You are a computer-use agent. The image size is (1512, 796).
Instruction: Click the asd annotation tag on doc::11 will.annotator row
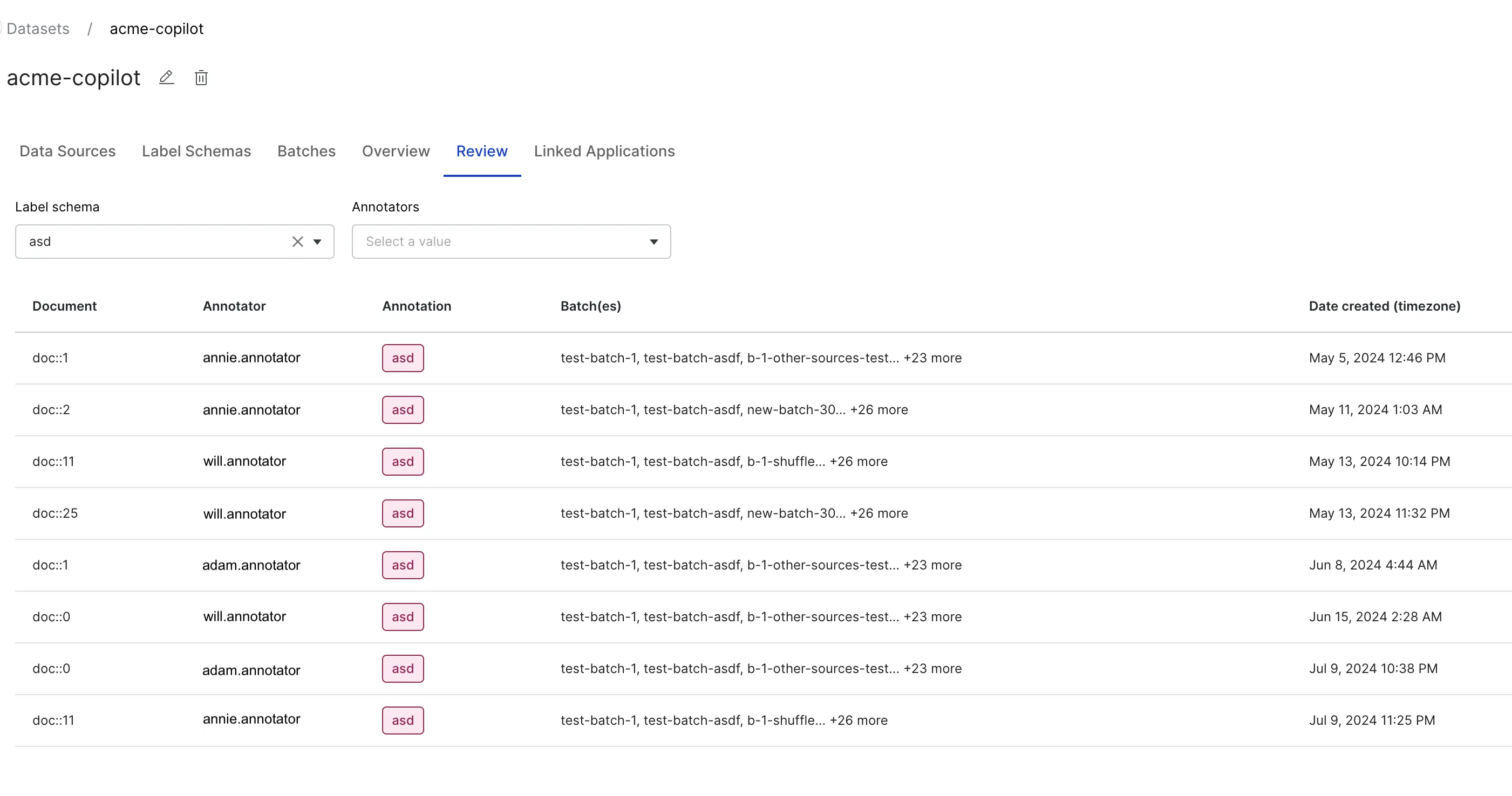(402, 461)
